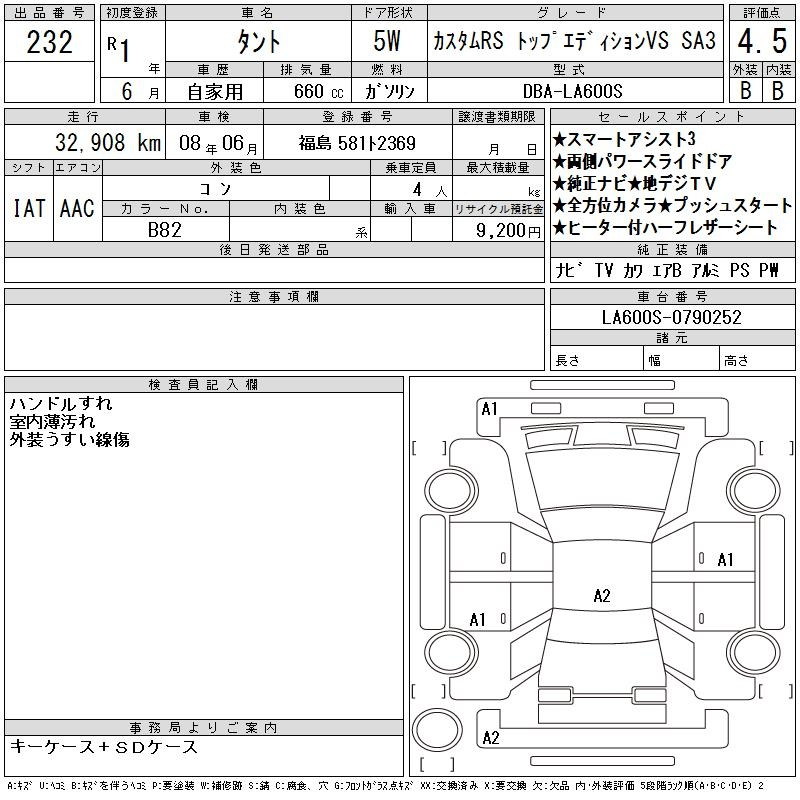Click the first registration month 6月

[x=139, y=91]
